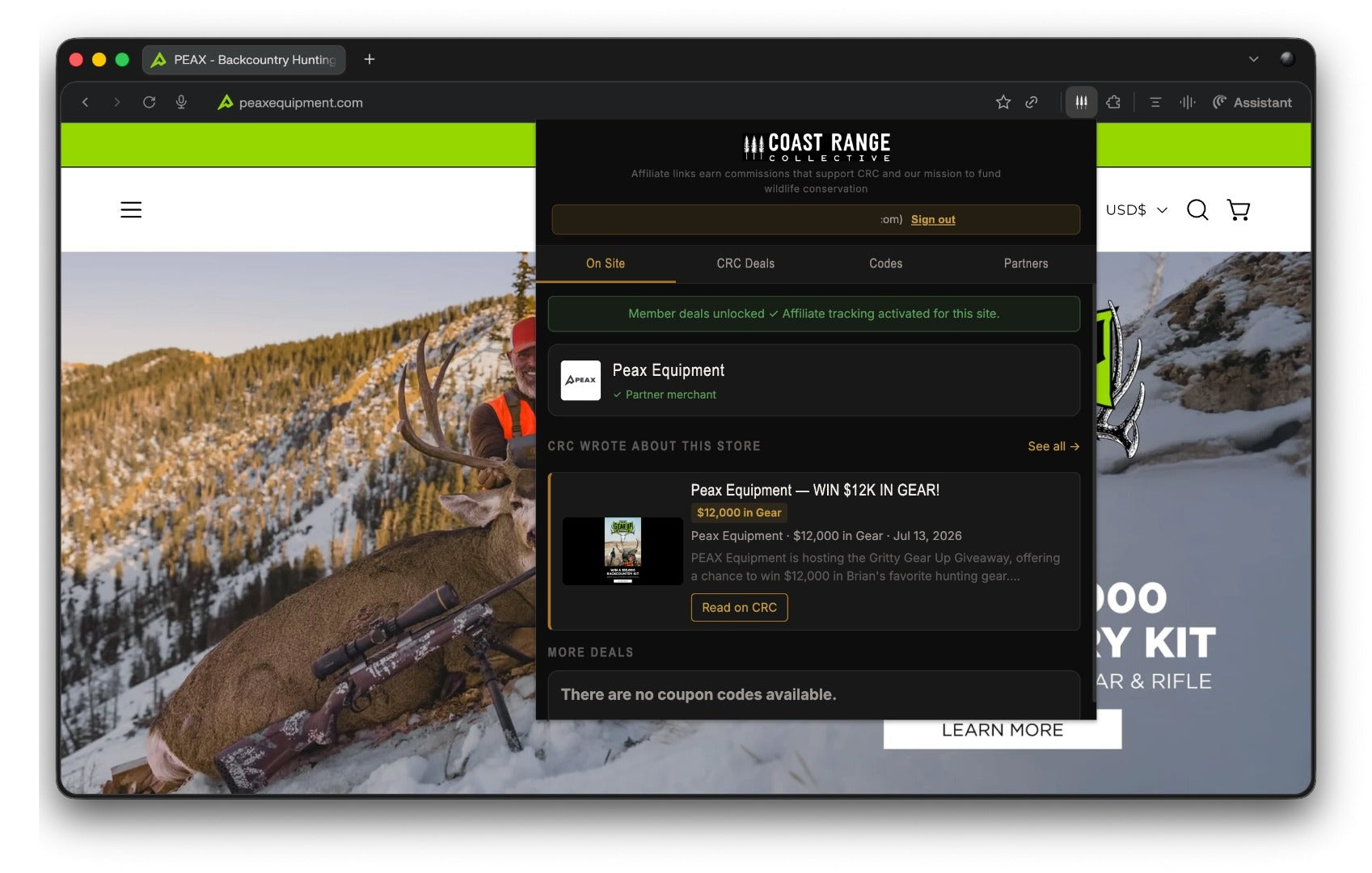Open the hamburger menu on Peax site

point(131,210)
